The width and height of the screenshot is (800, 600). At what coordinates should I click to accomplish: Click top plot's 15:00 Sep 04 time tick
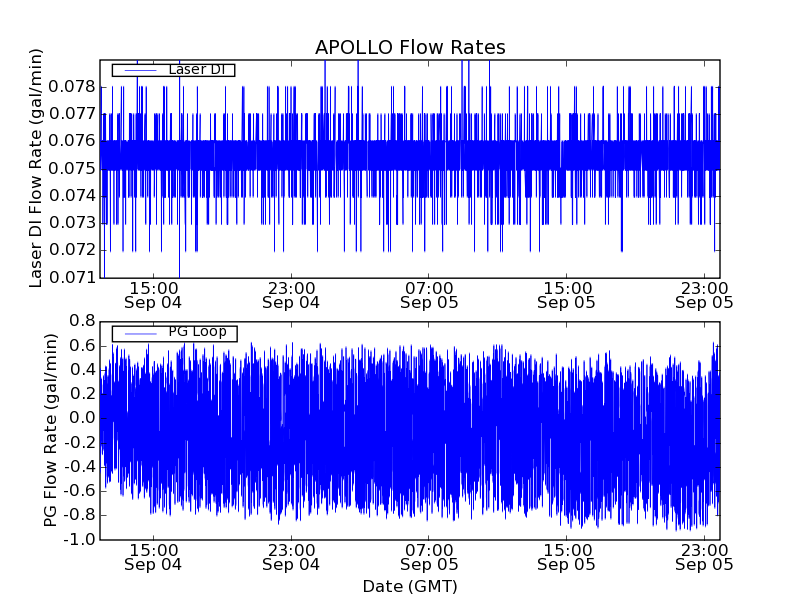(153, 294)
